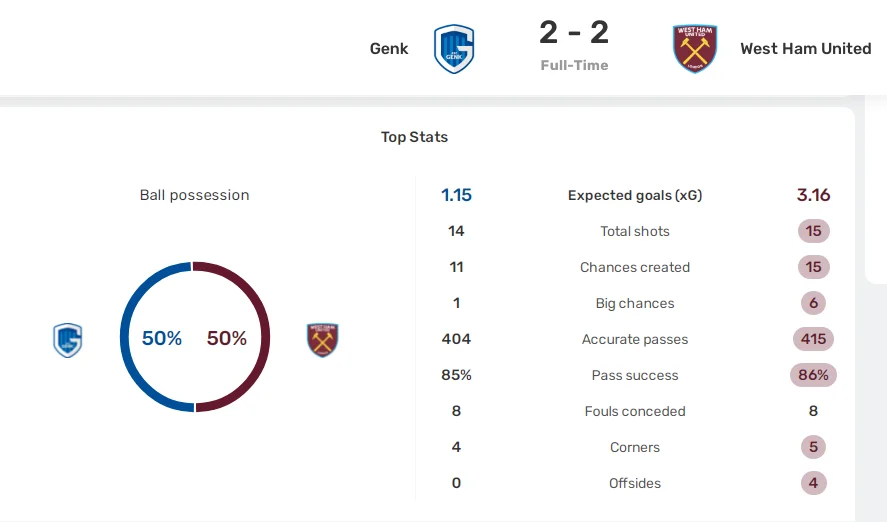
Task: Click West Ham's Big chances badge showing 6
Action: click(x=813, y=303)
